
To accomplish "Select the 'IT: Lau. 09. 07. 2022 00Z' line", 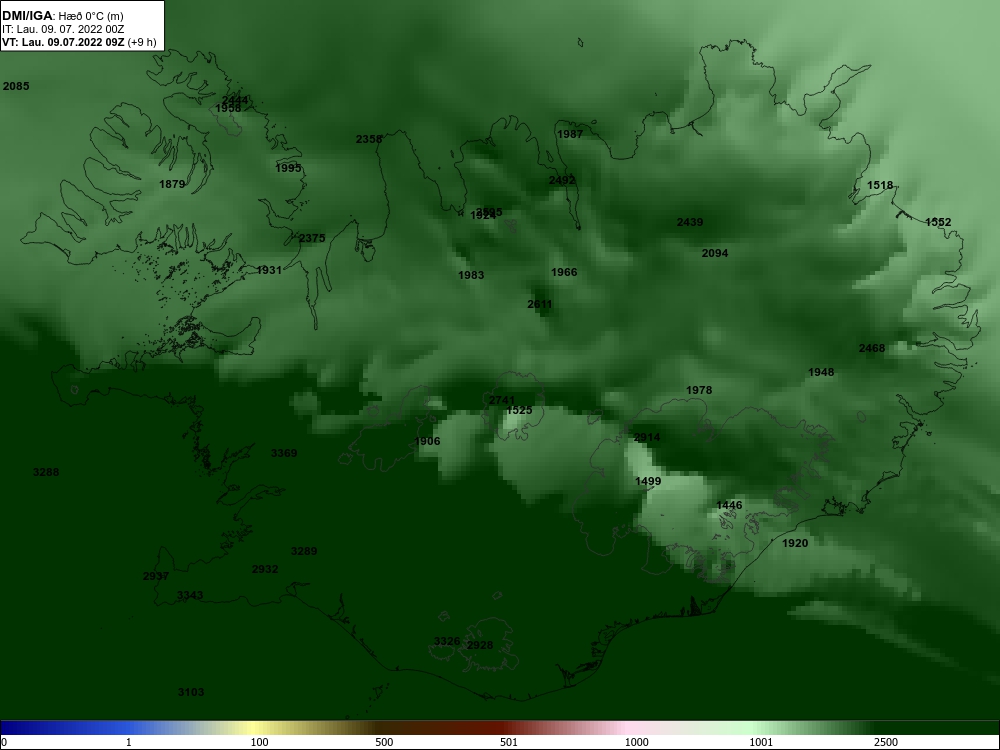I will tap(62, 29).
